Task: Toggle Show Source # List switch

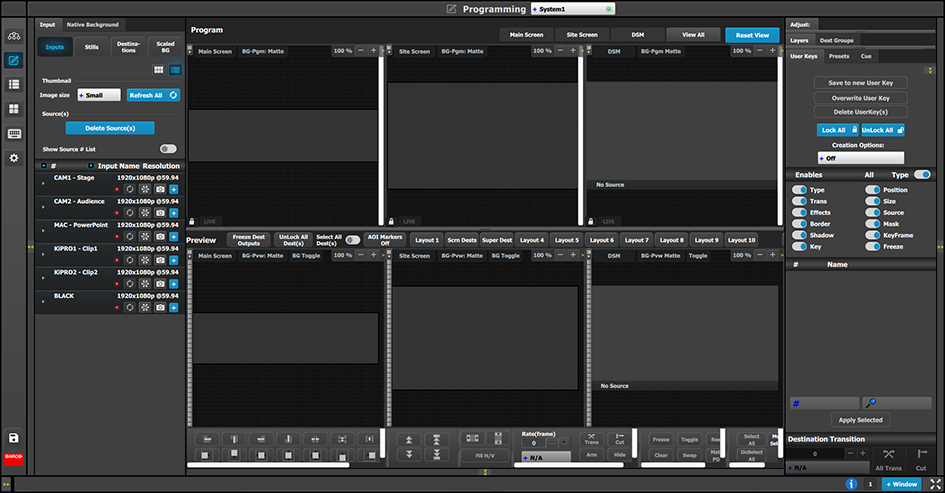Action: tap(168, 149)
